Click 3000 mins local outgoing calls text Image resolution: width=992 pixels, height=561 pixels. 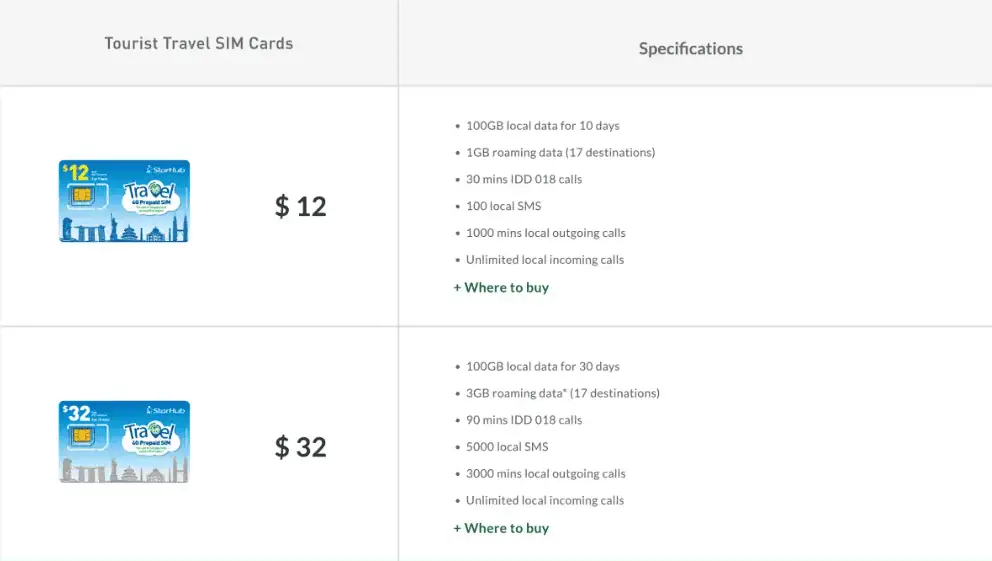coord(545,474)
